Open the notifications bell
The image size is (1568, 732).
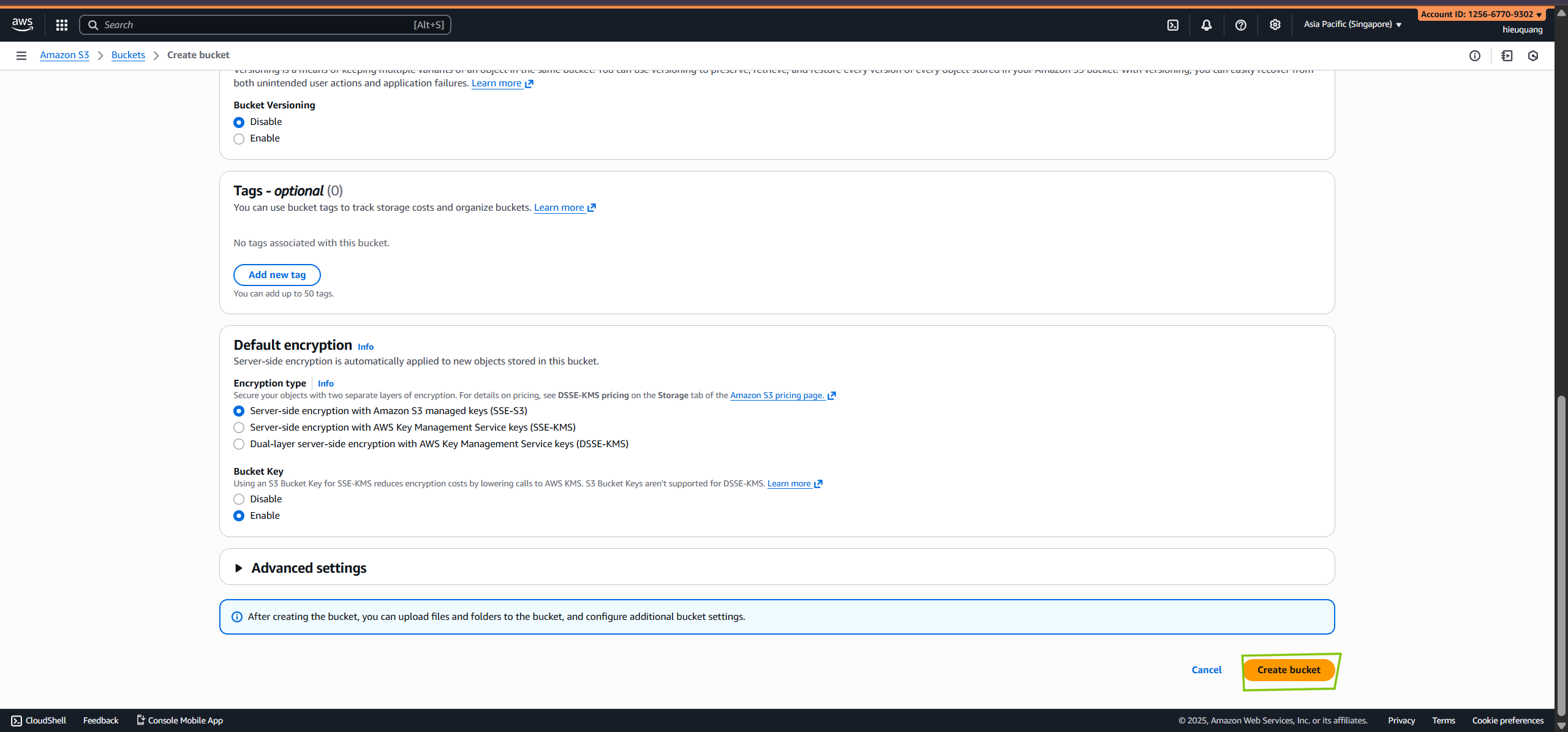tap(1206, 25)
